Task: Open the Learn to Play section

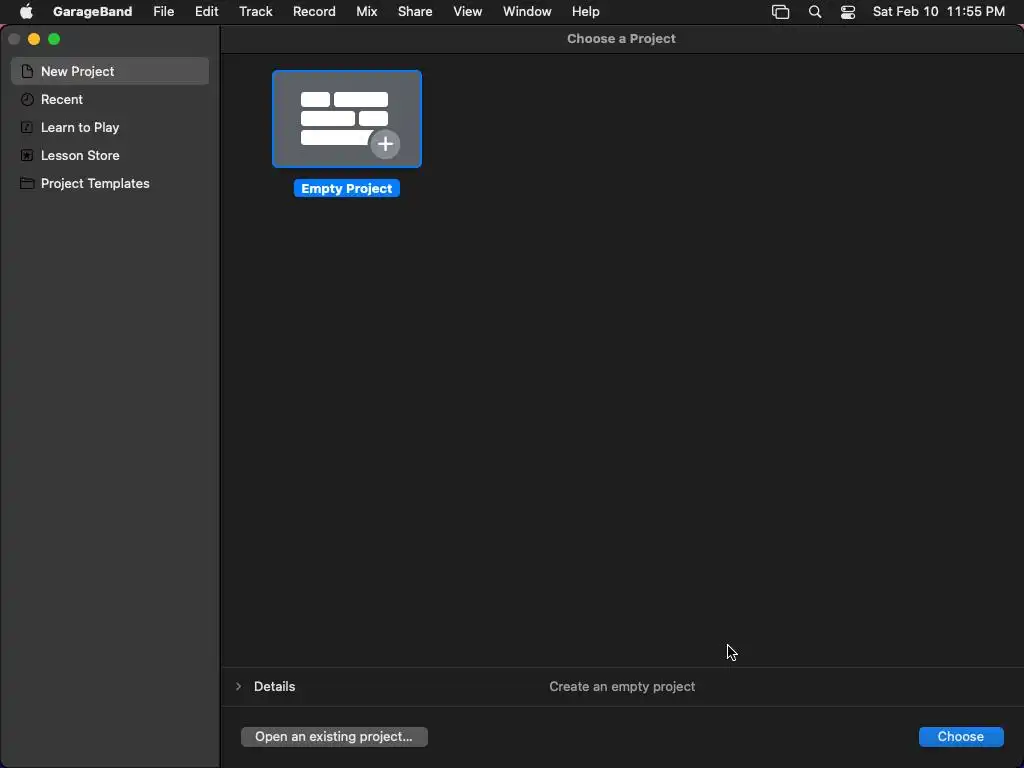Action: coord(110,127)
